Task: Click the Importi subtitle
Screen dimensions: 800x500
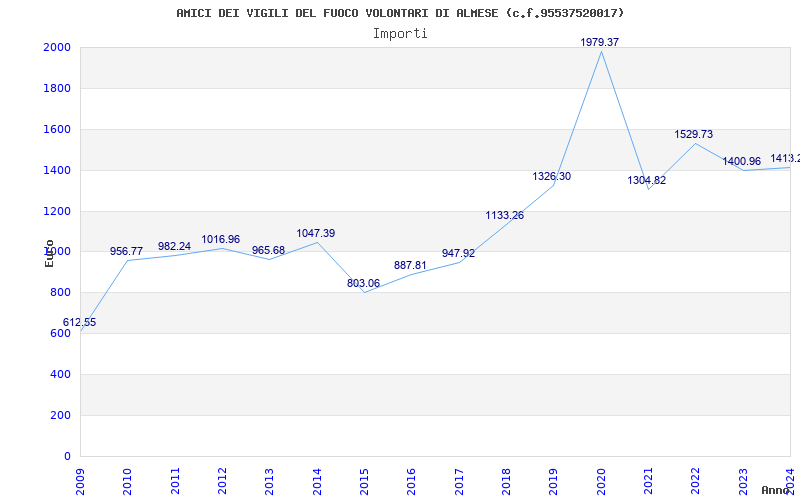Action: point(400,33)
